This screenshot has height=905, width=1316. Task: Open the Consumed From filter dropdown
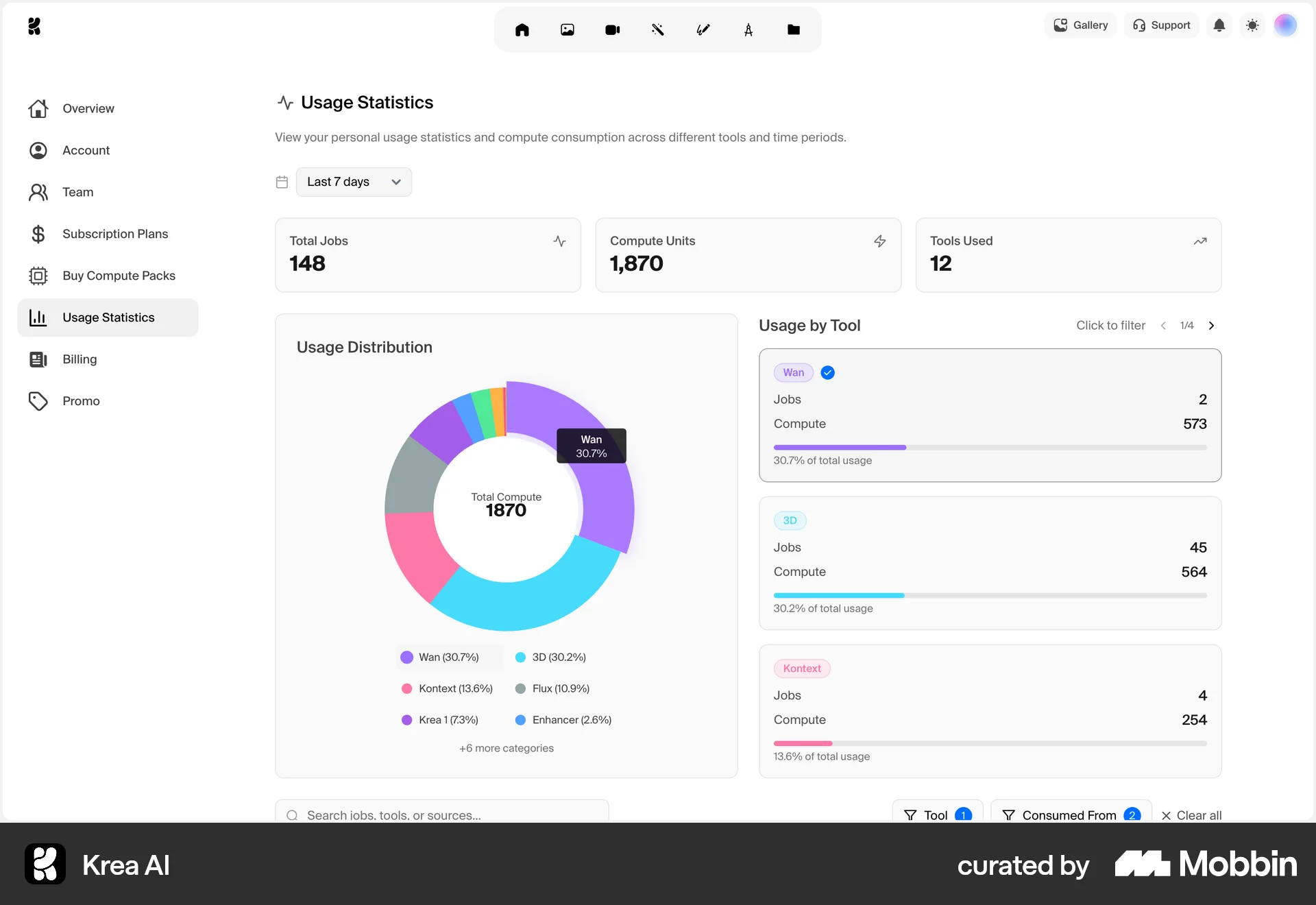pyautogui.click(x=1071, y=814)
